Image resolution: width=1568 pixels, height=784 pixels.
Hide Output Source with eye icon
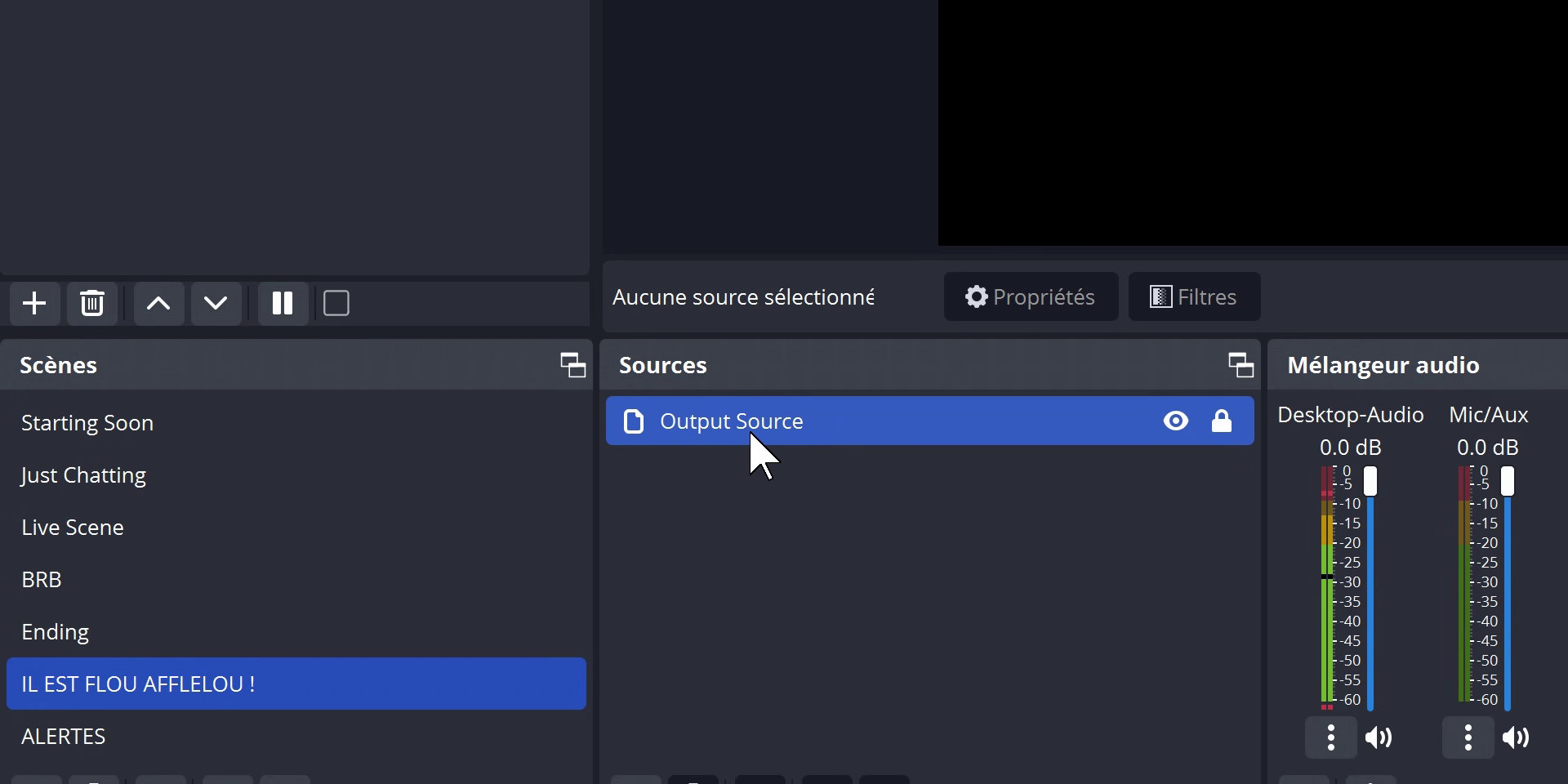pyautogui.click(x=1175, y=421)
